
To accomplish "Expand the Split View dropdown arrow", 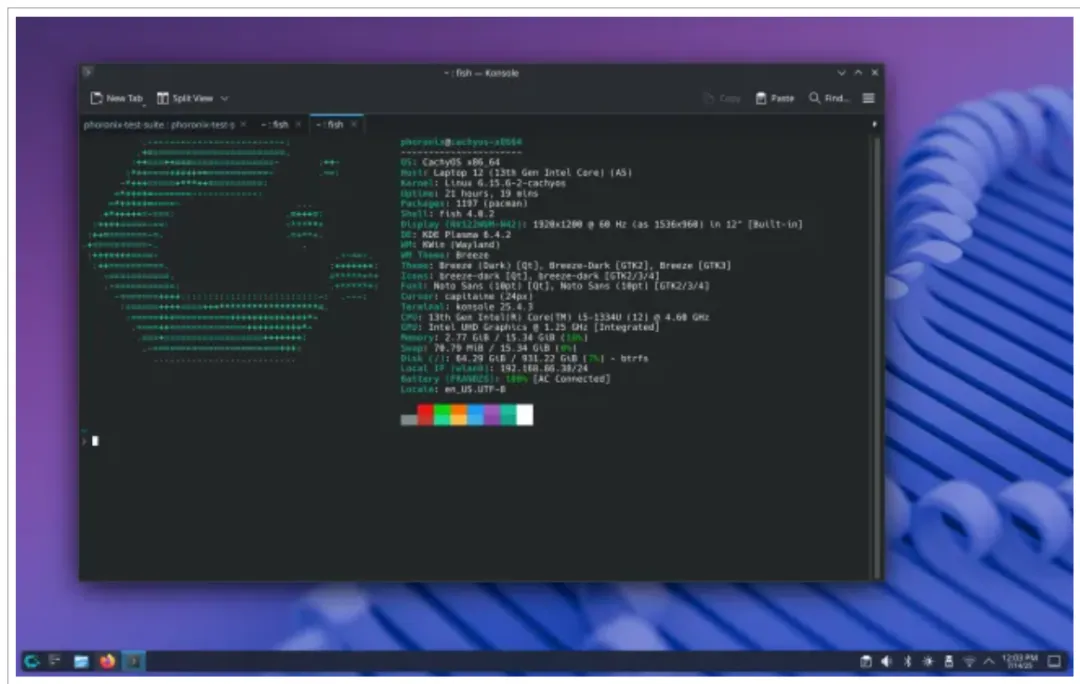I will pyautogui.click(x=225, y=99).
